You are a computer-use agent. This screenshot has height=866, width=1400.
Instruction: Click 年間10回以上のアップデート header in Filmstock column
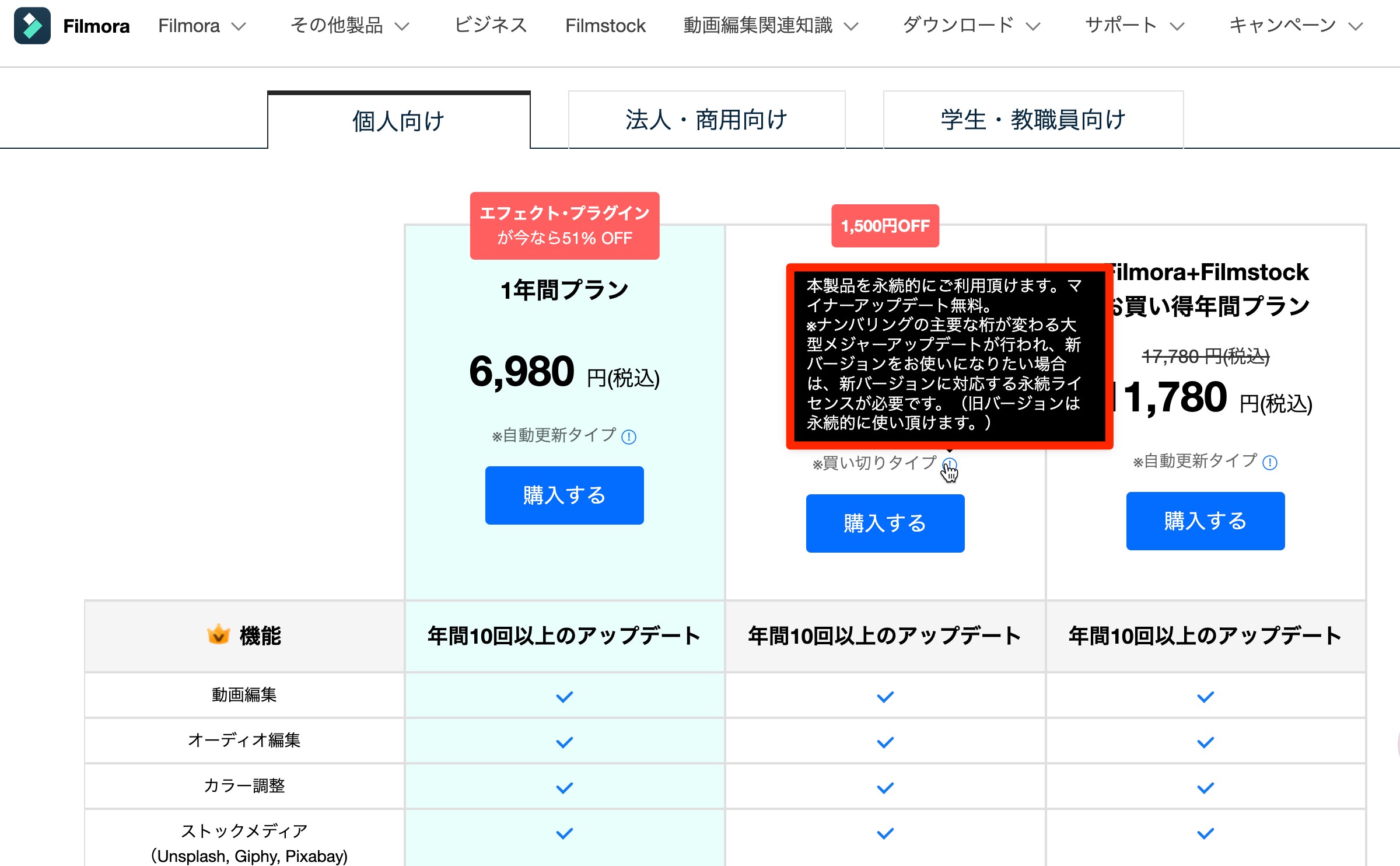pos(1205,635)
